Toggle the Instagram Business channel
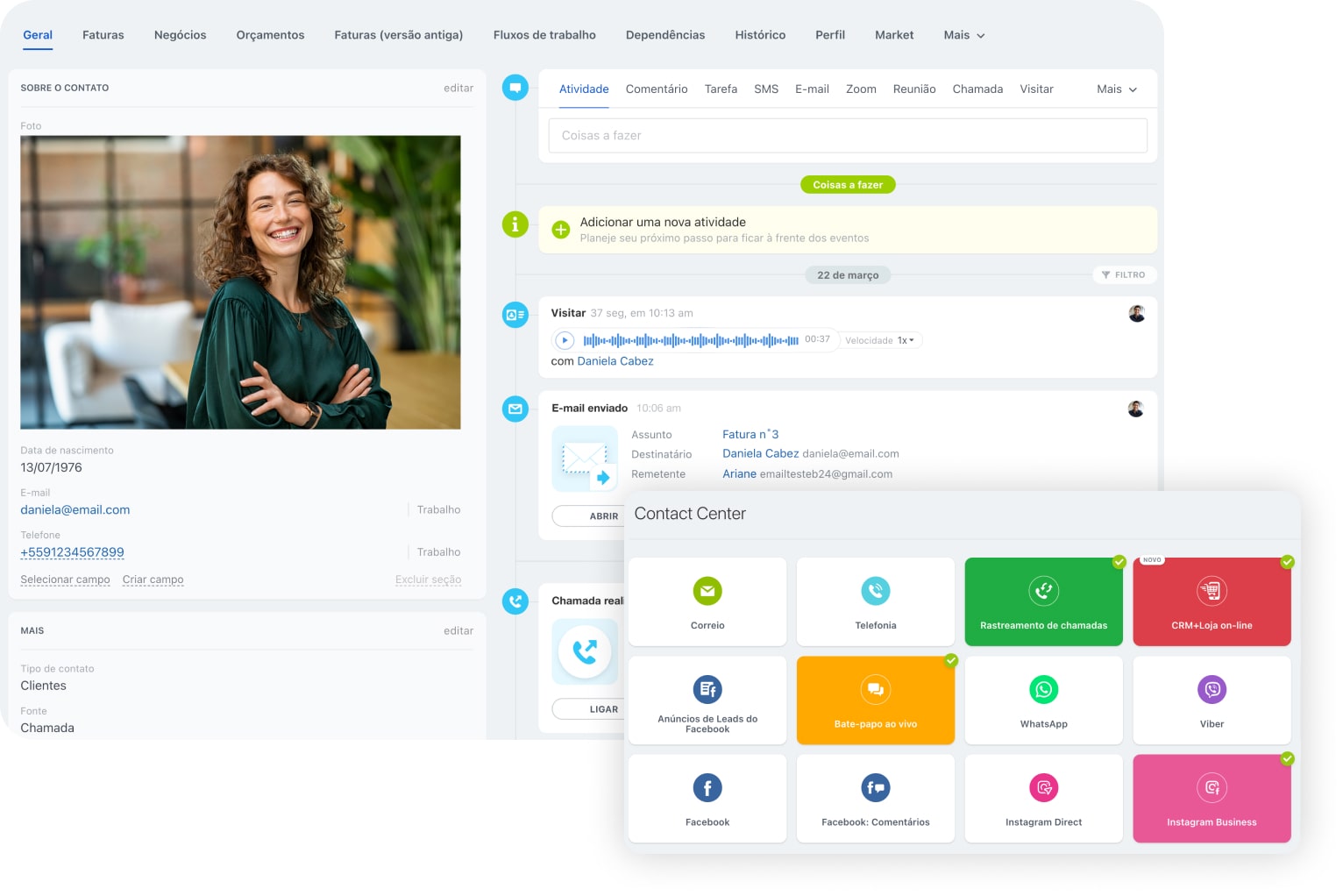Screen dimensions: 1343x896 pyautogui.click(x=1212, y=798)
